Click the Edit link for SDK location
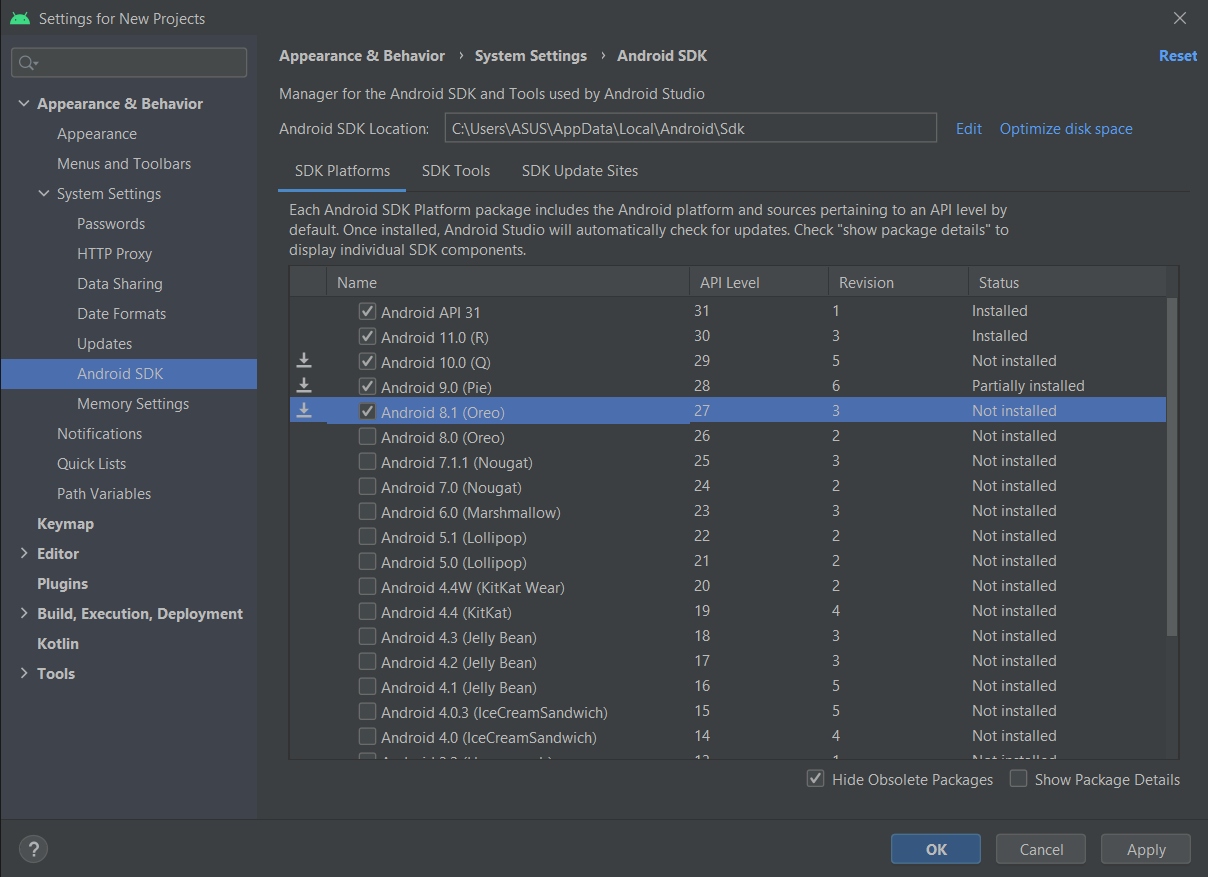 coord(969,128)
